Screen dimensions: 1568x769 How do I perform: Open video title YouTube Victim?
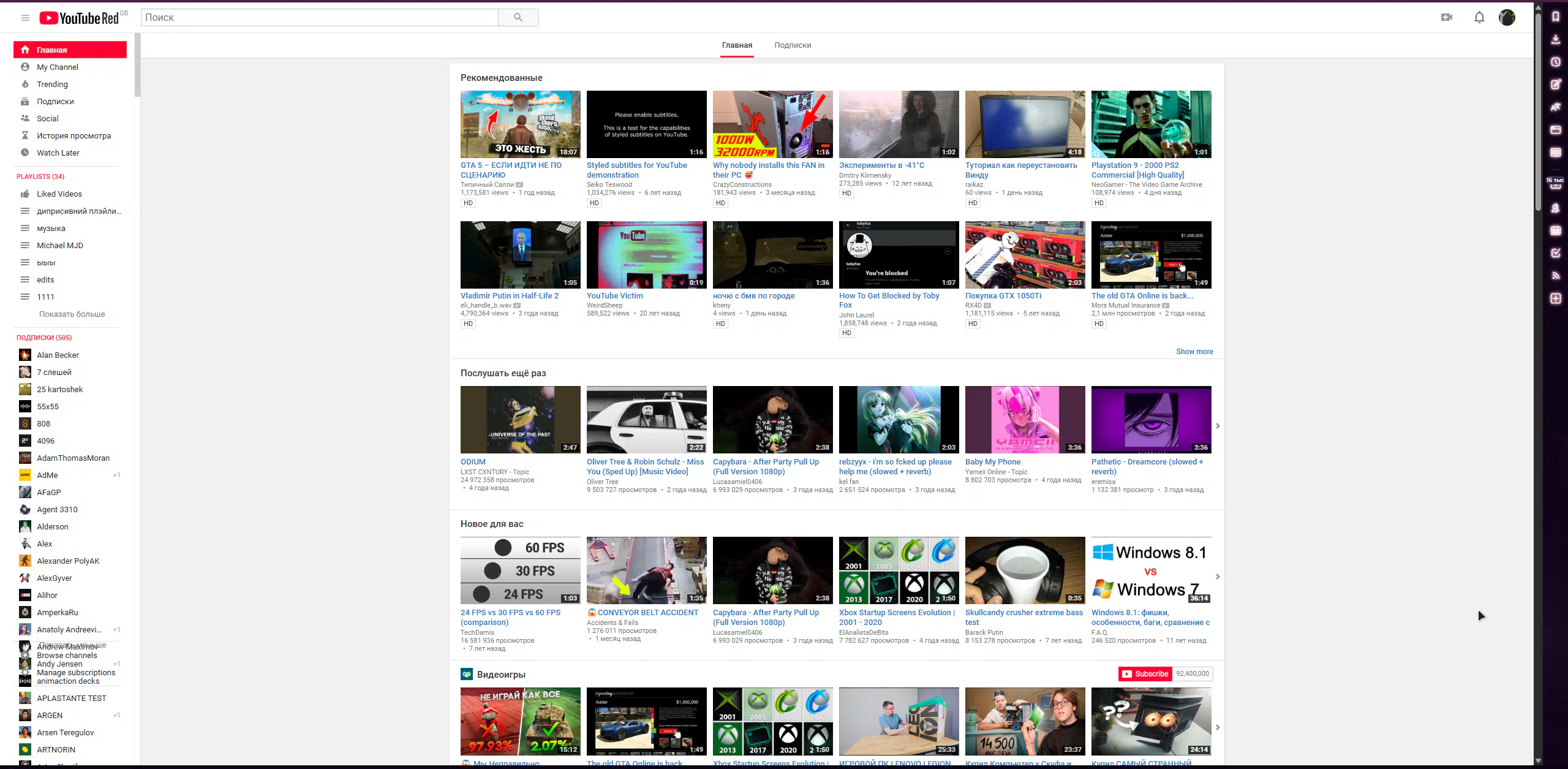pos(614,295)
